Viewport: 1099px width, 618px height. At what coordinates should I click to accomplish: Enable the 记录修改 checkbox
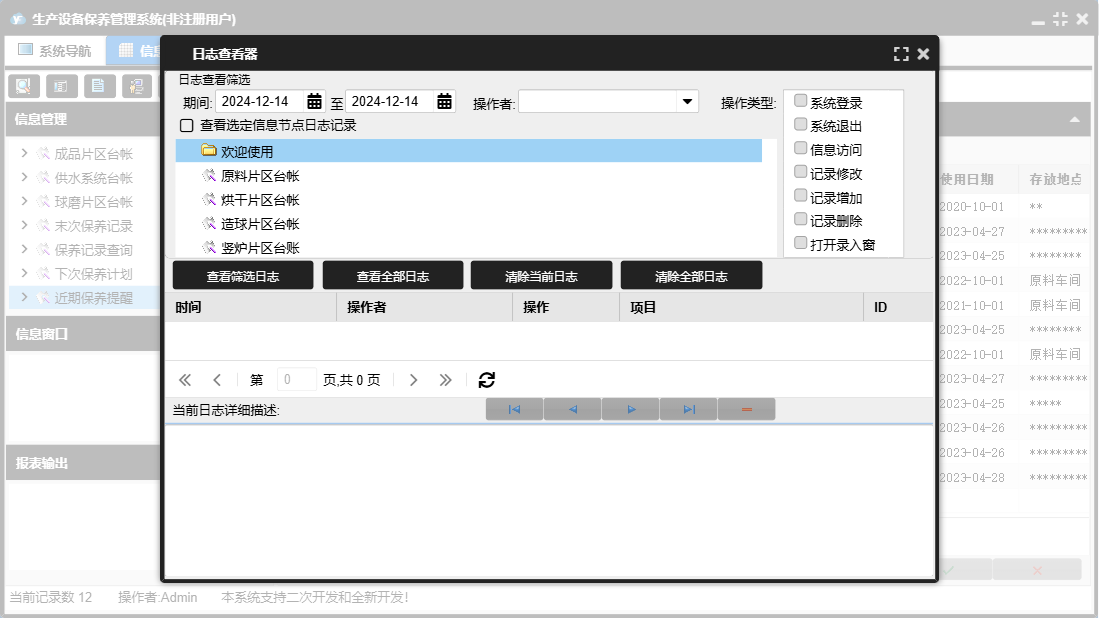[801, 172]
